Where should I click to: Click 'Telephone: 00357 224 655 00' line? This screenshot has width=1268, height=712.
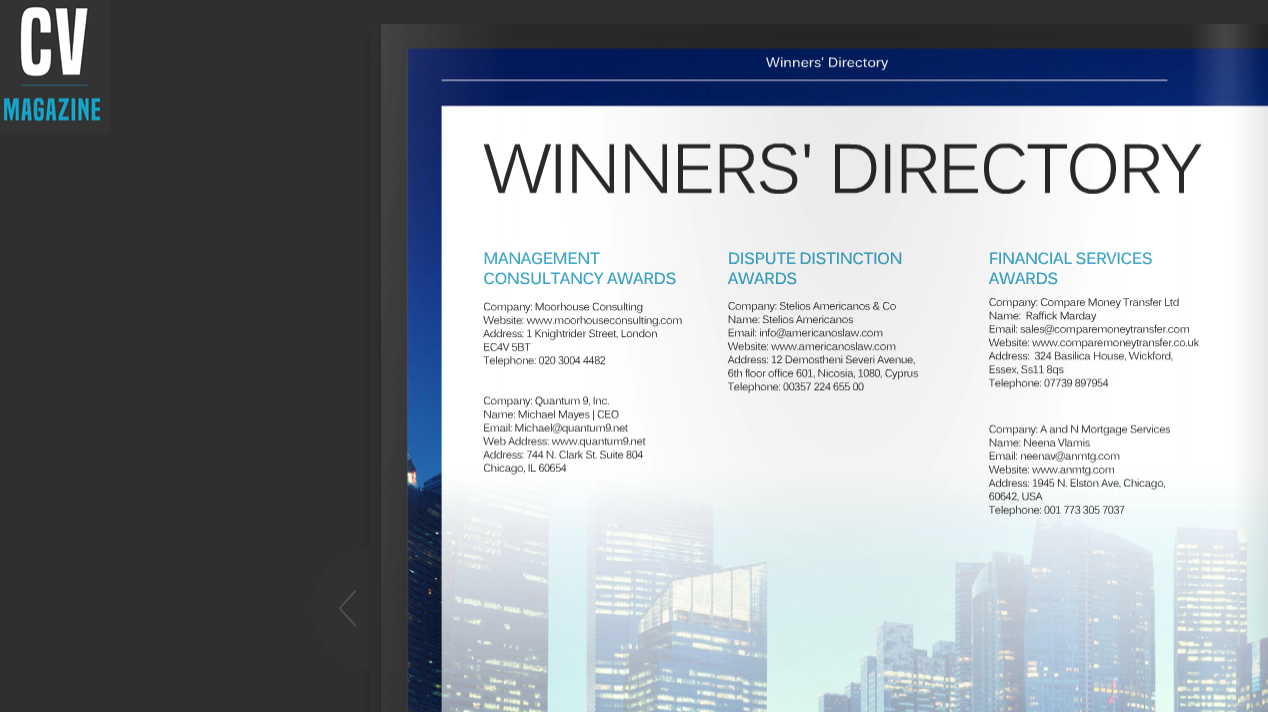click(x=796, y=387)
